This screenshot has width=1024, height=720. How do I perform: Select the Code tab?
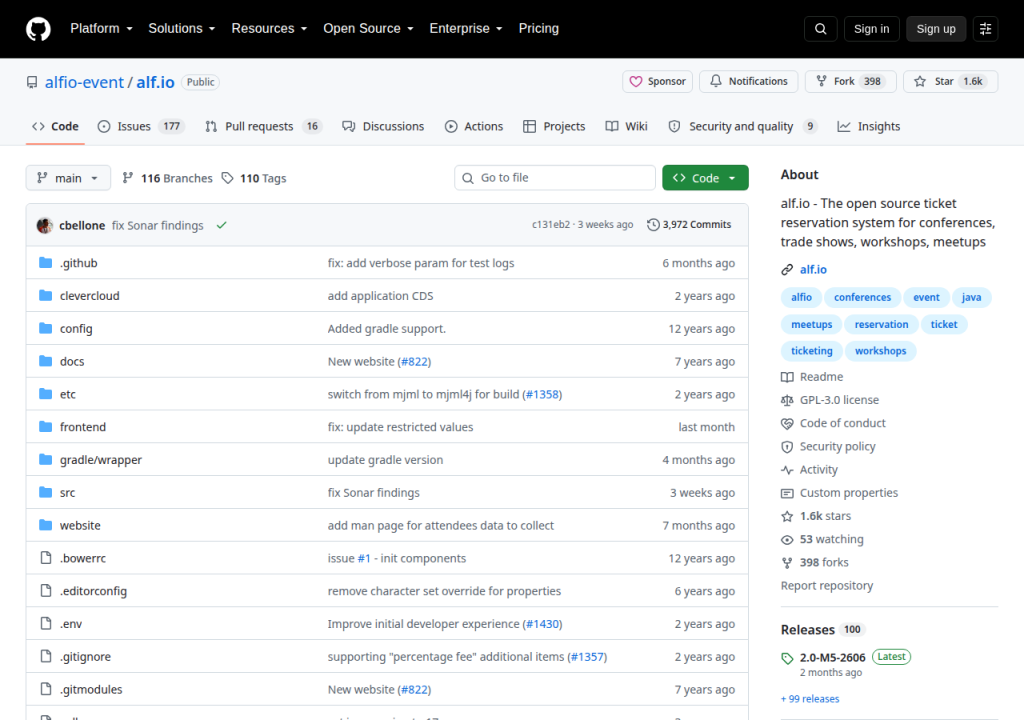pos(56,127)
